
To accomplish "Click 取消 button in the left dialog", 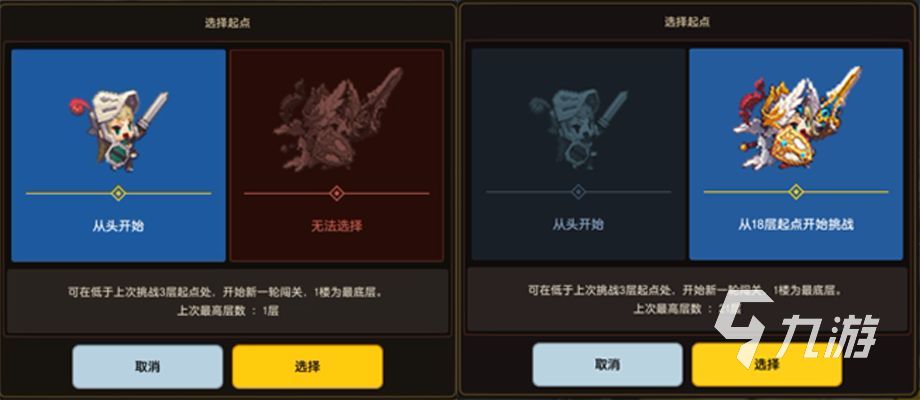I will 147,367.
